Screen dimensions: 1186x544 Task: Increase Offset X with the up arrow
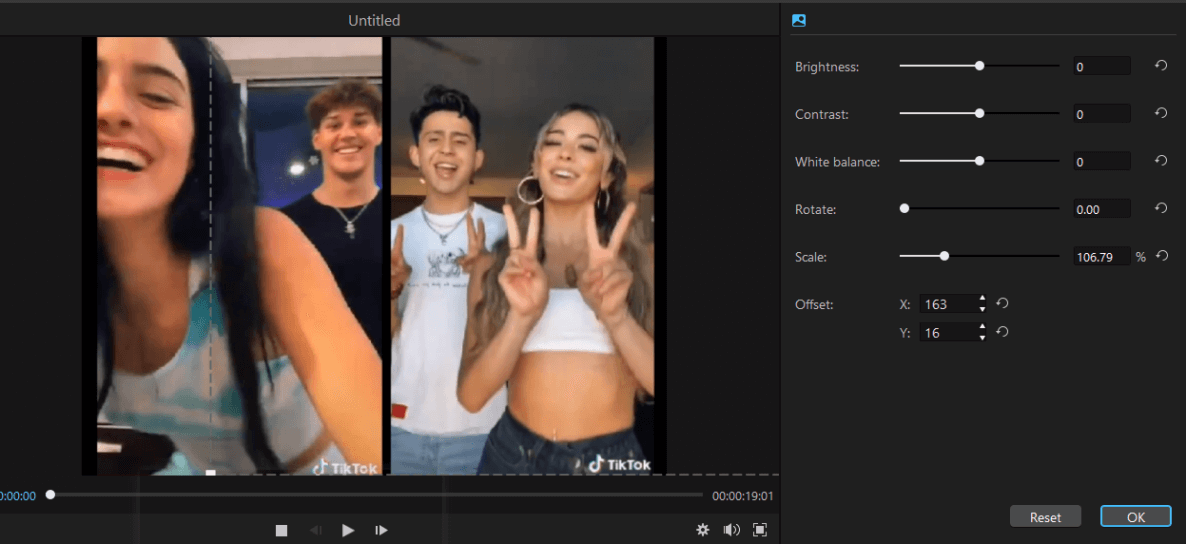coord(982,299)
